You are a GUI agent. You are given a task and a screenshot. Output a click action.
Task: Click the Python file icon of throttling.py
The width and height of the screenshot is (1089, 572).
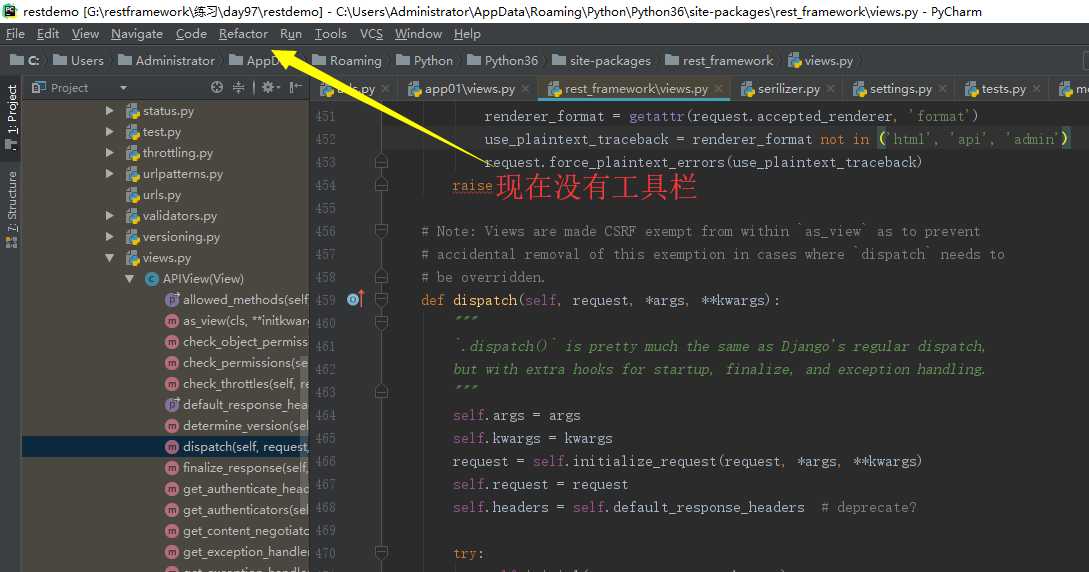point(133,153)
